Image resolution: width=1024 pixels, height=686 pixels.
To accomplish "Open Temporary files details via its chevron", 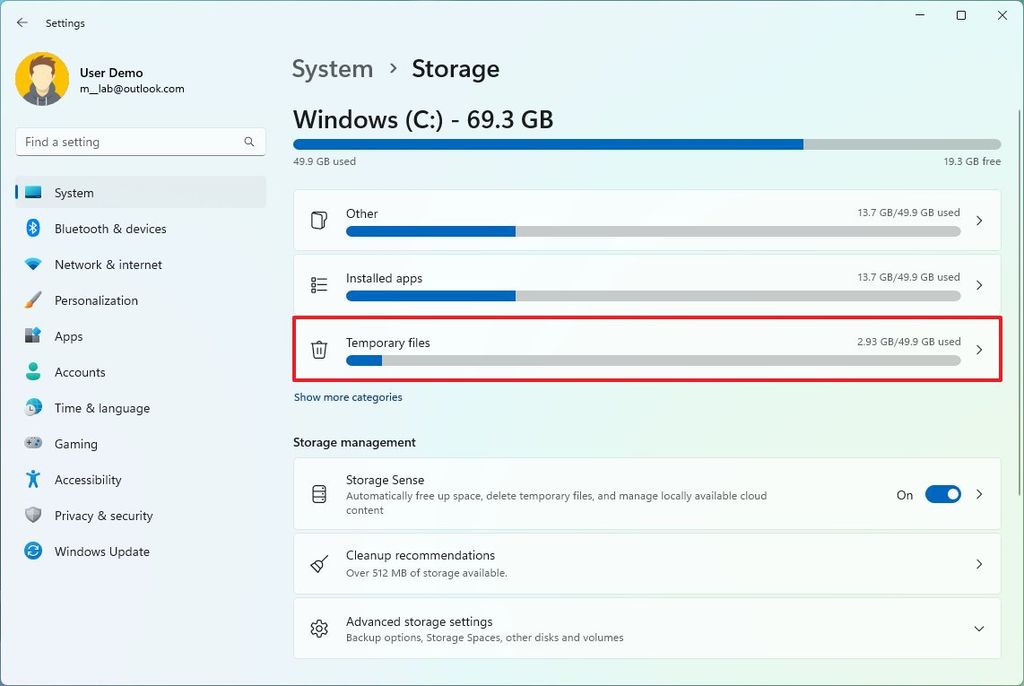I will 979,350.
